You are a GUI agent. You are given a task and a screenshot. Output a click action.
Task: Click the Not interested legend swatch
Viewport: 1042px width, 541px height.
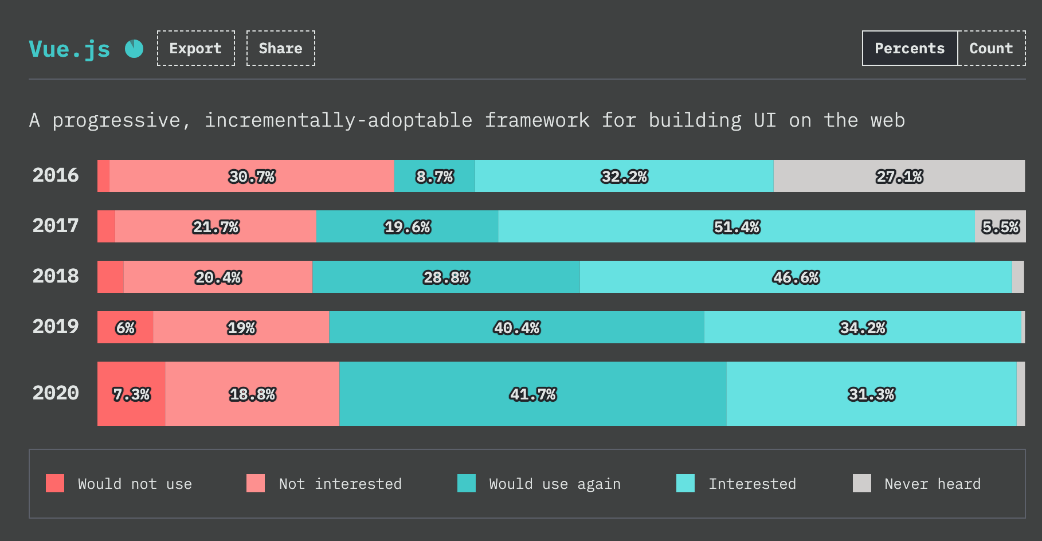click(x=256, y=484)
